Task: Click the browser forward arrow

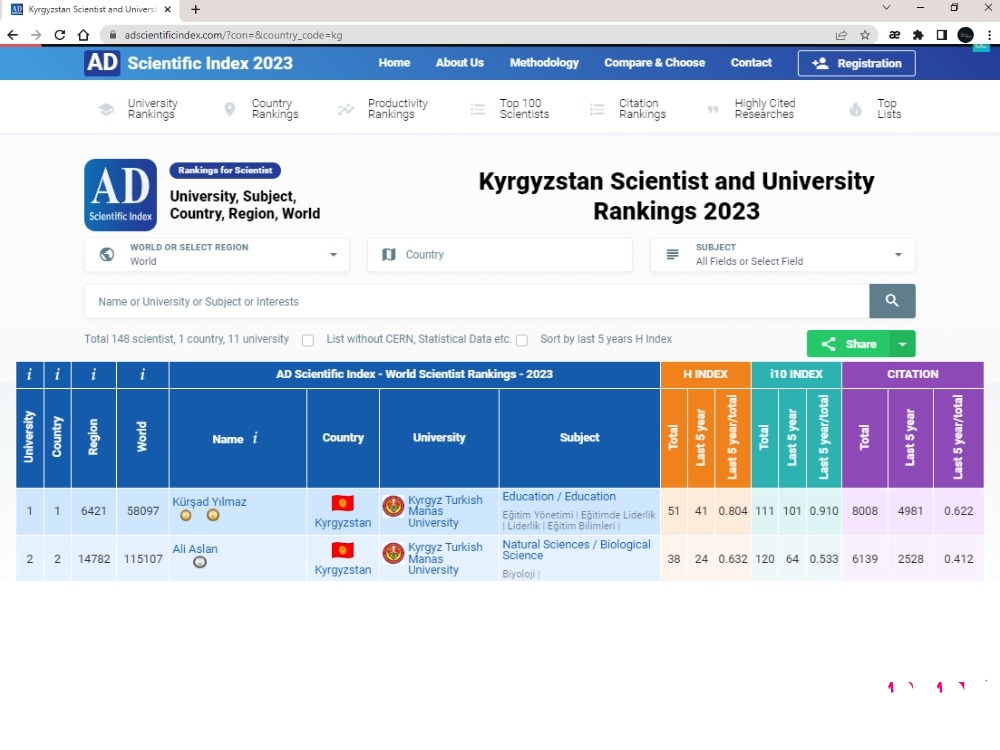Action: [36, 35]
